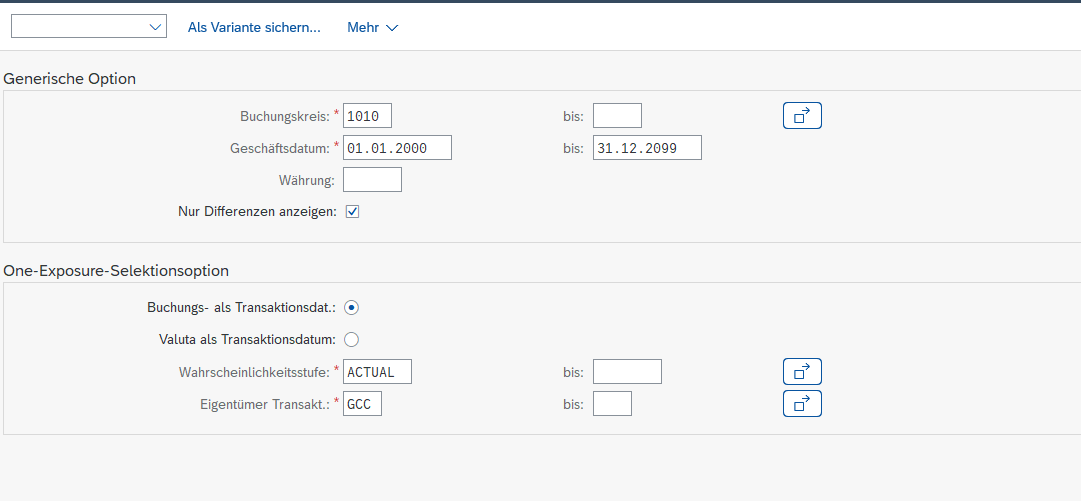The width and height of the screenshot is (1081, 501).
Task: Open multiple selection for Eigentümer Transakt.
Action: tap(802, 404)
